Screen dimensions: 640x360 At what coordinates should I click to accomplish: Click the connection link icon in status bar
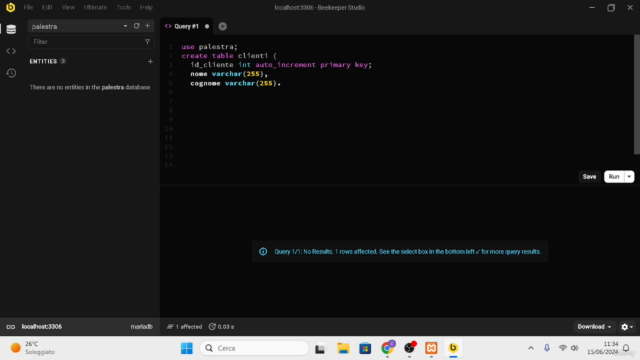(11, 327)
